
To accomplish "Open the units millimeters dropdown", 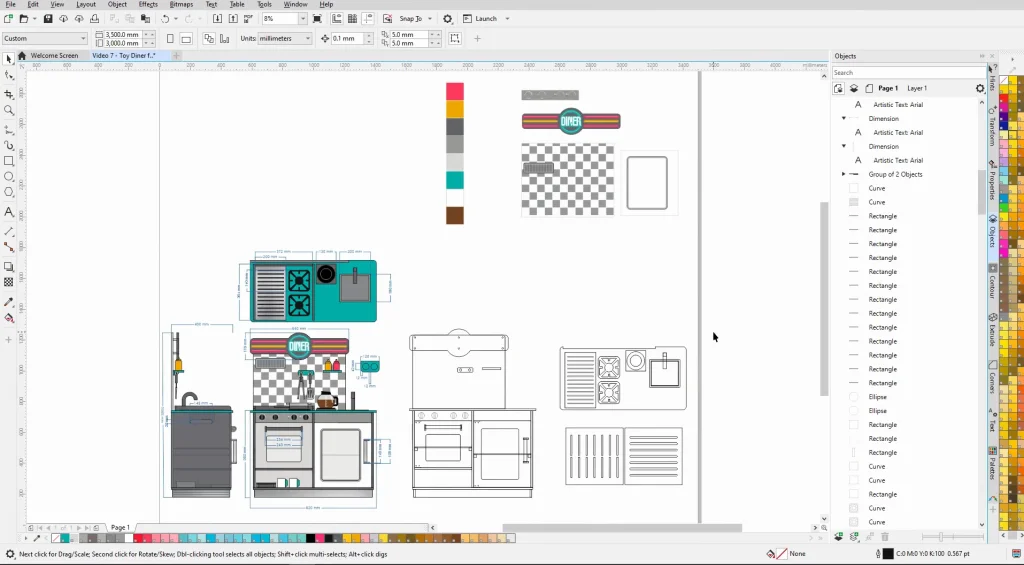I will tap(307, 39).
